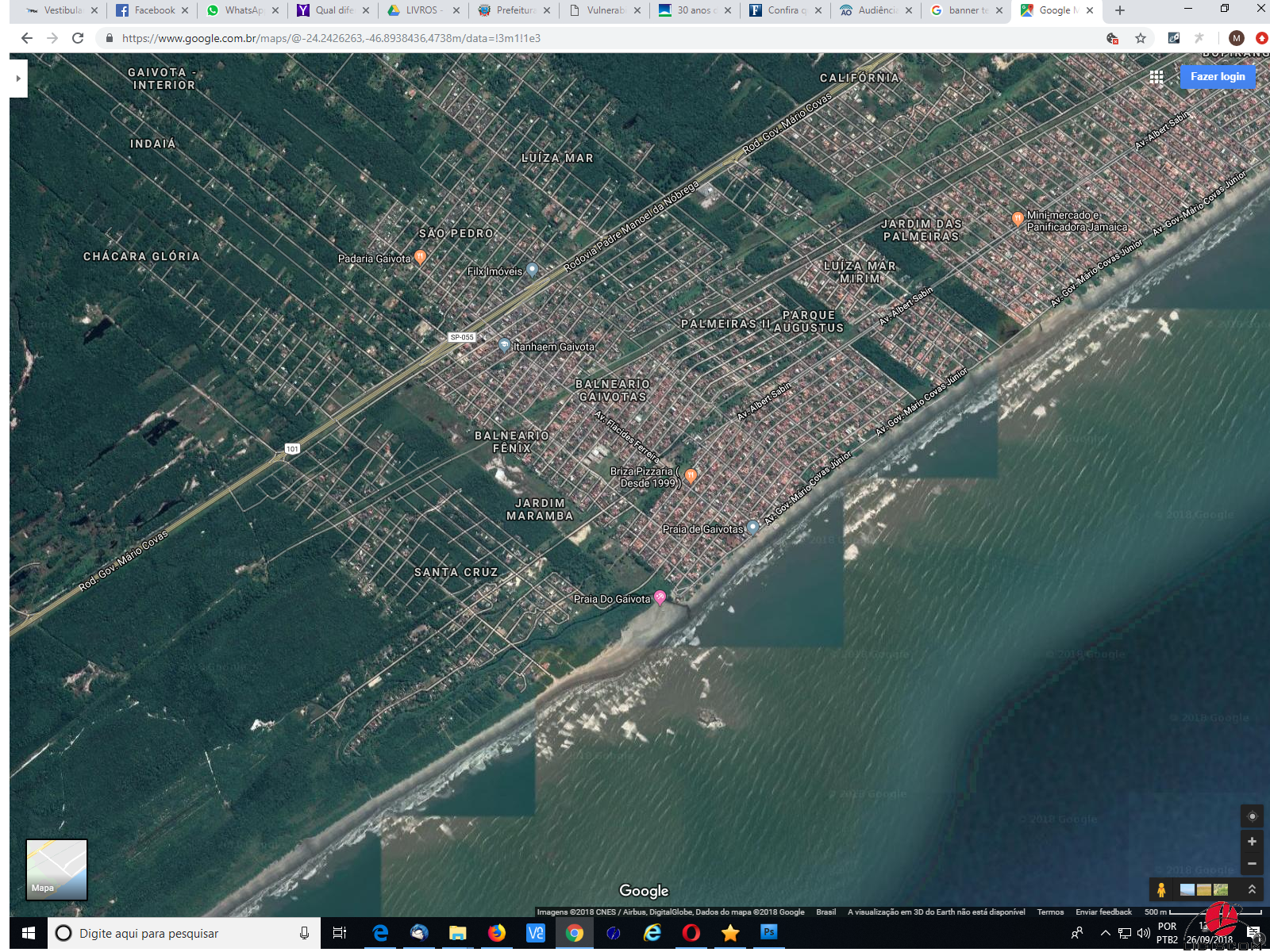
Task: Show your current location on map
Action: pos(1252,816)
